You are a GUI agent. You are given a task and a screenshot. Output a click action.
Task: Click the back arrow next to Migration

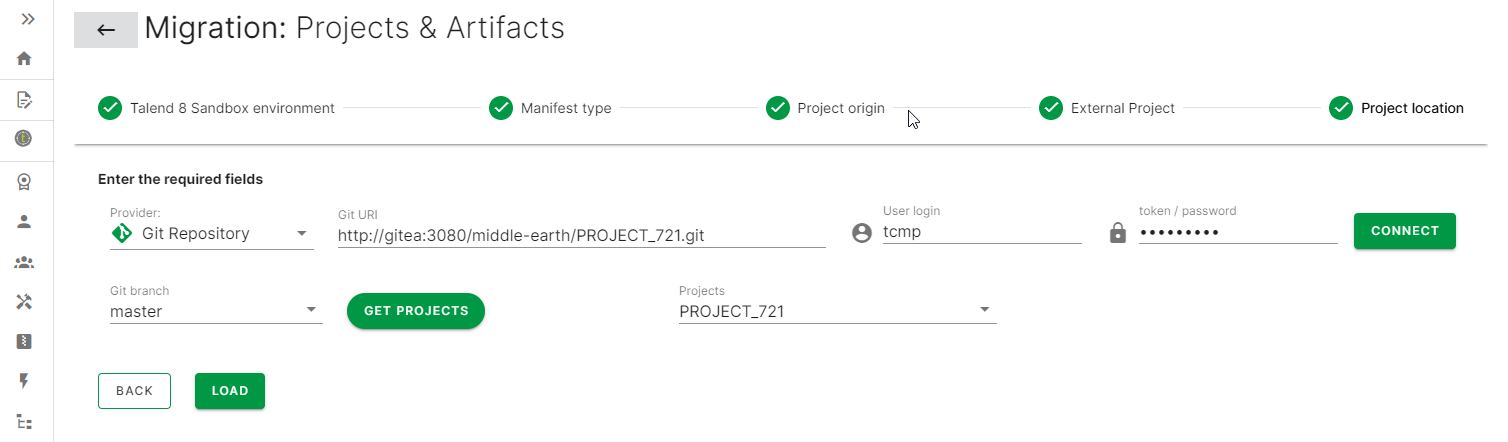[x=106, y=30]
